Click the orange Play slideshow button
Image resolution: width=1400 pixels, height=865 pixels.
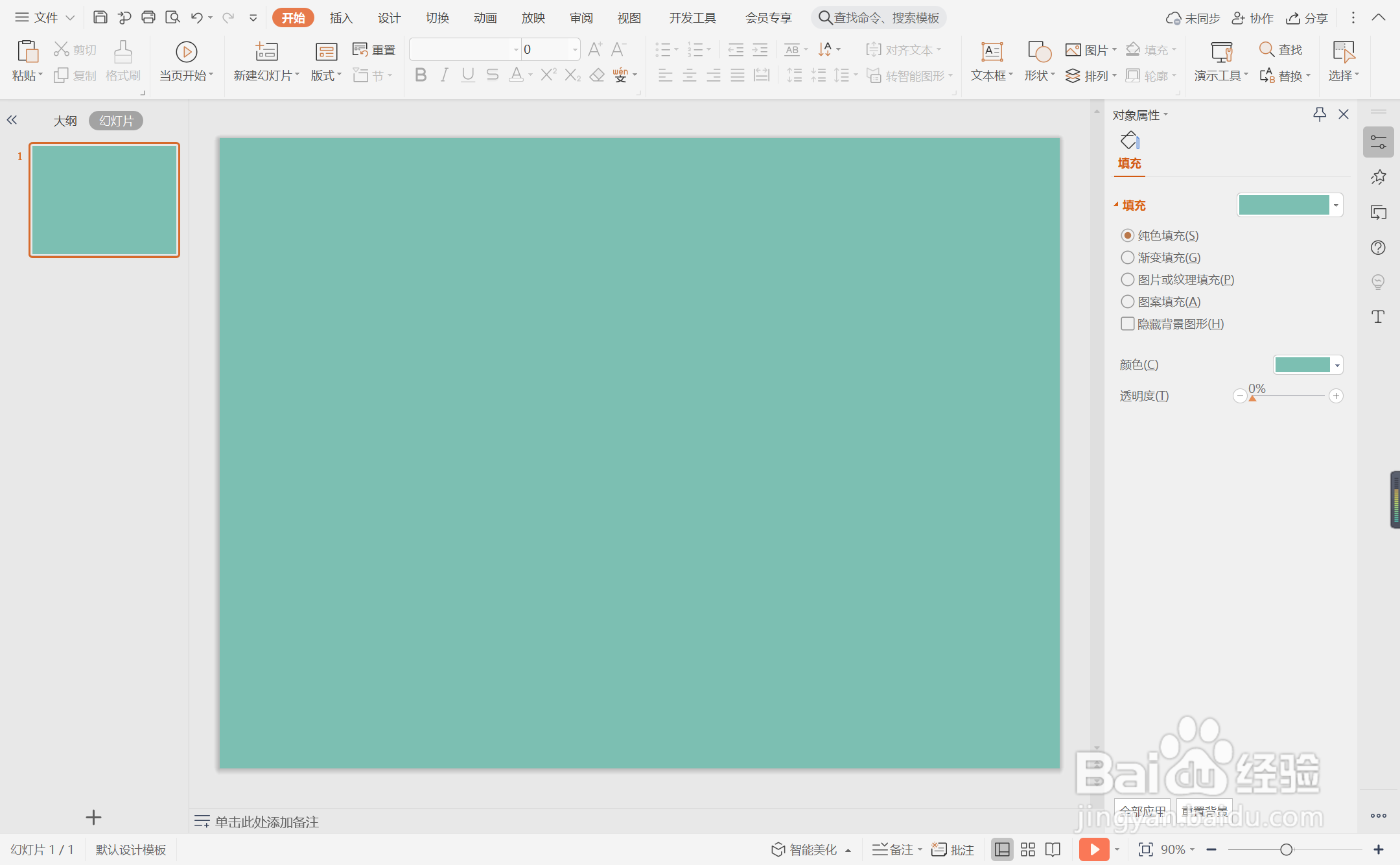coord(1094,849)
